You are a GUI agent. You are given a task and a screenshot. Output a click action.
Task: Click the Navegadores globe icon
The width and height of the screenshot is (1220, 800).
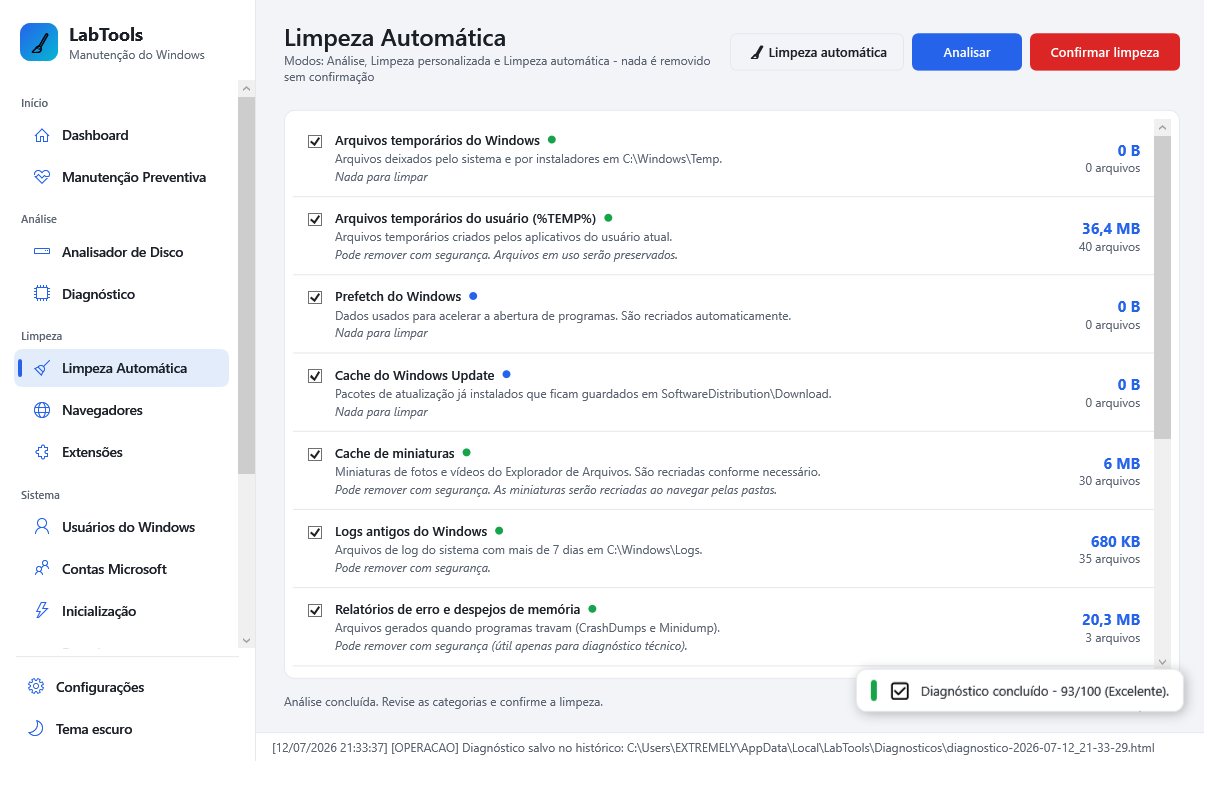(x=41, y=410)
